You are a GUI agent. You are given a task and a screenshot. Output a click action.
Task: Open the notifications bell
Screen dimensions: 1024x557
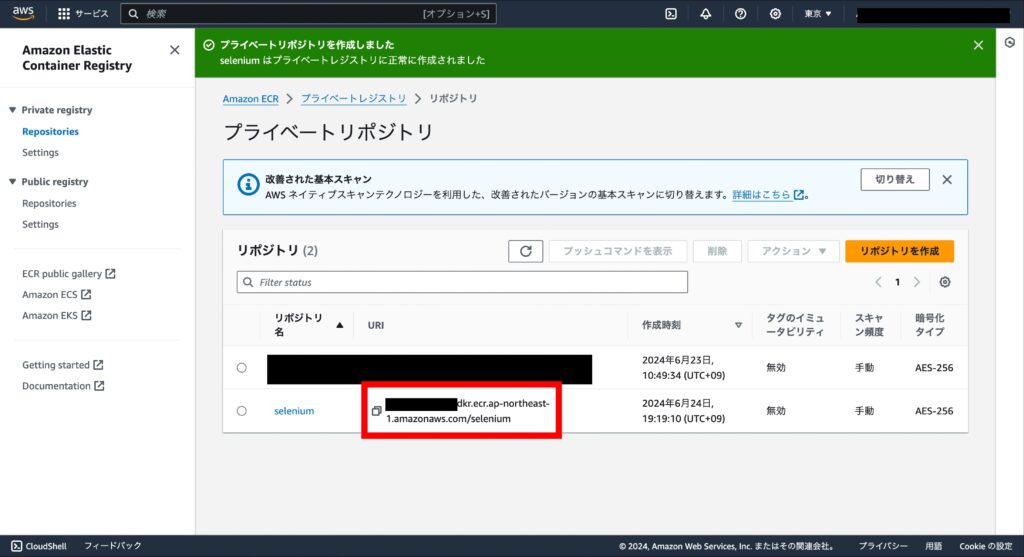(x=706, y=14)
